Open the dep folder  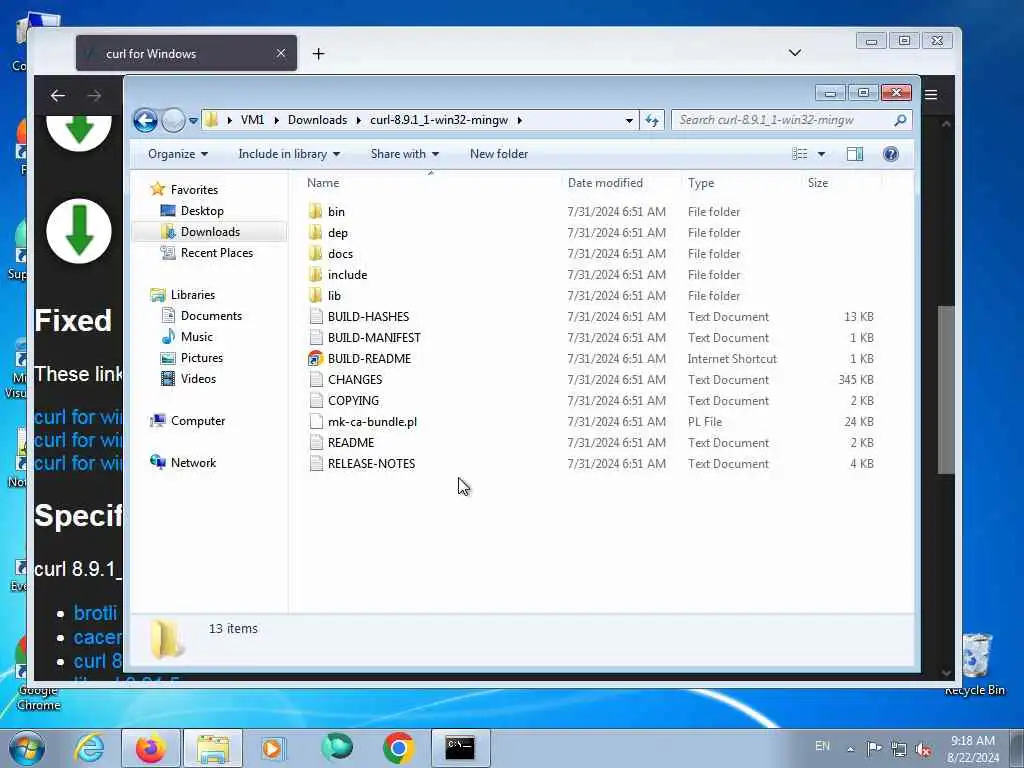pyautogui.click(x=337, y=232)
